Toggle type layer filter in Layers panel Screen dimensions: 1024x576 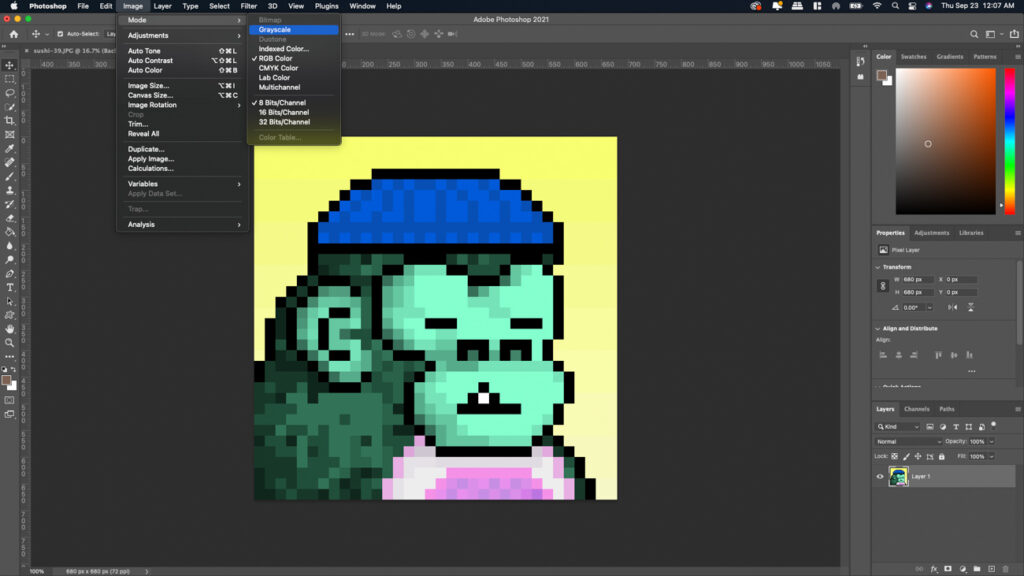click(956, 427)
